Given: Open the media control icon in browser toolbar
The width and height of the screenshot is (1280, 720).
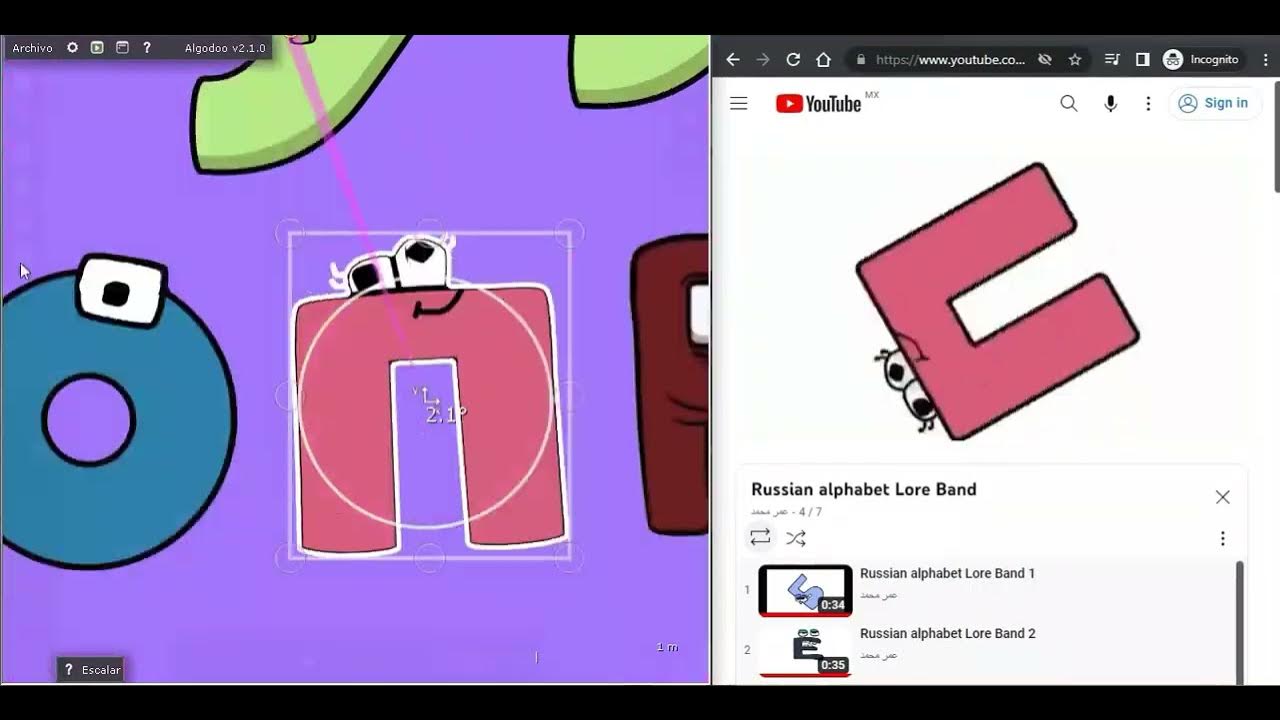Looking at the screenshot, I should coord(1112,60).
